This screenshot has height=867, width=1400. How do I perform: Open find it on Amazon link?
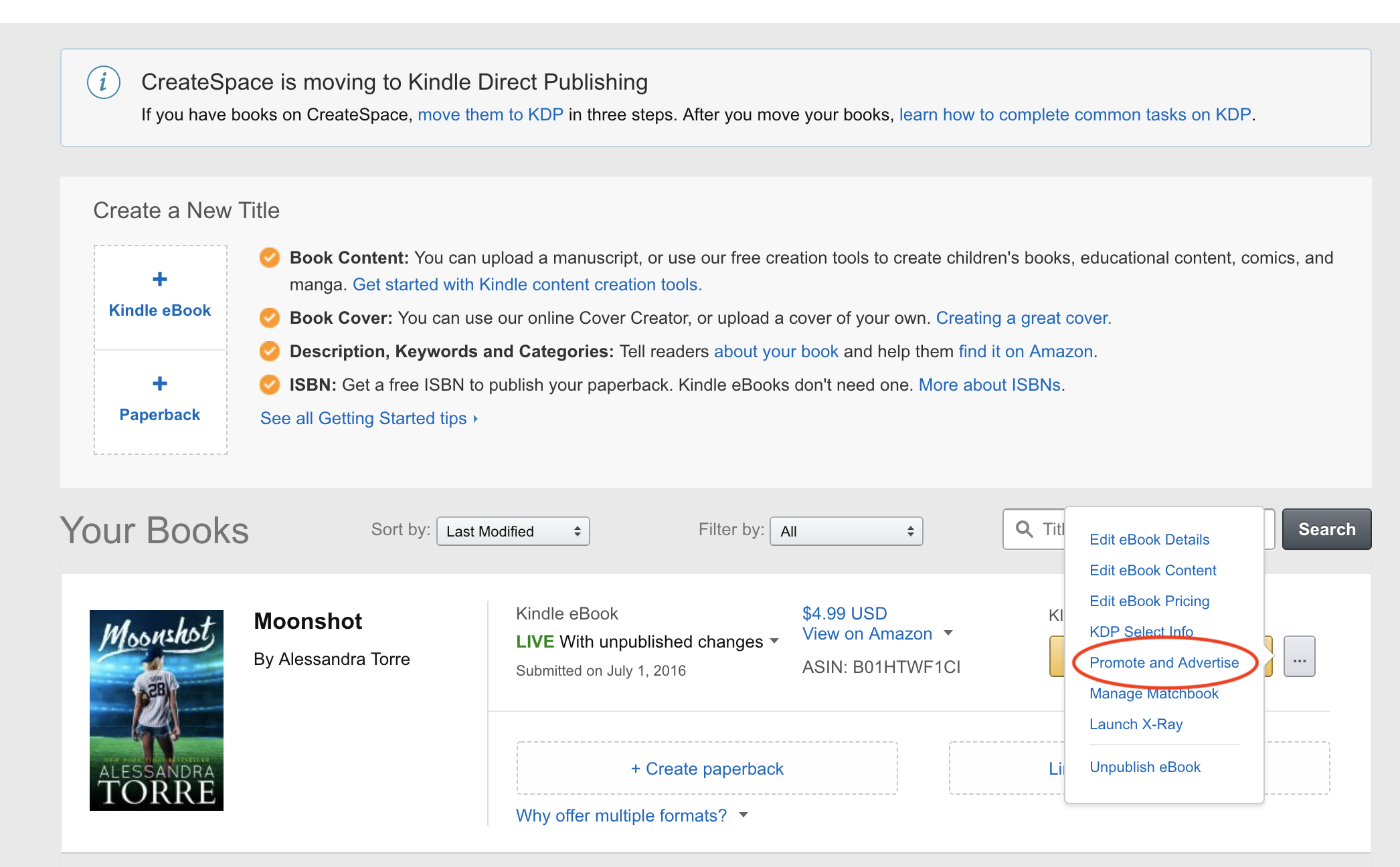(x=1025, y=351)
